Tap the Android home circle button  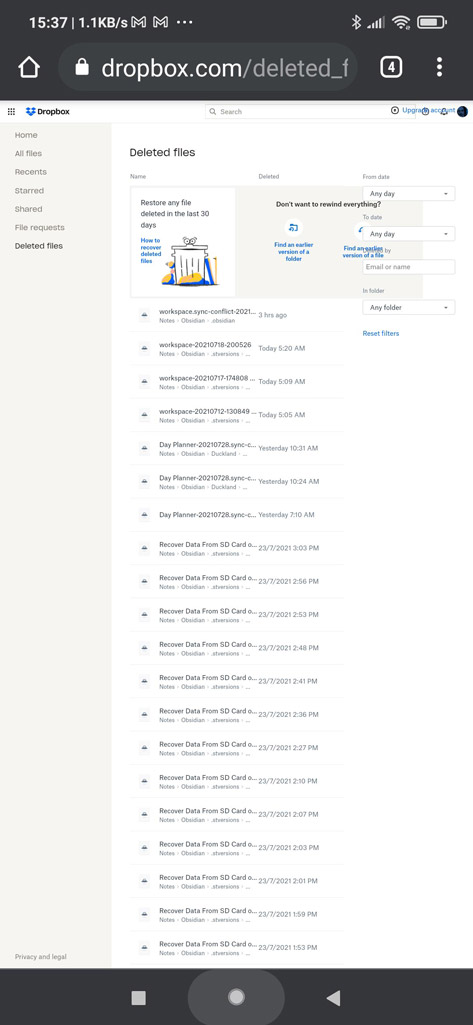click(236, 997)
